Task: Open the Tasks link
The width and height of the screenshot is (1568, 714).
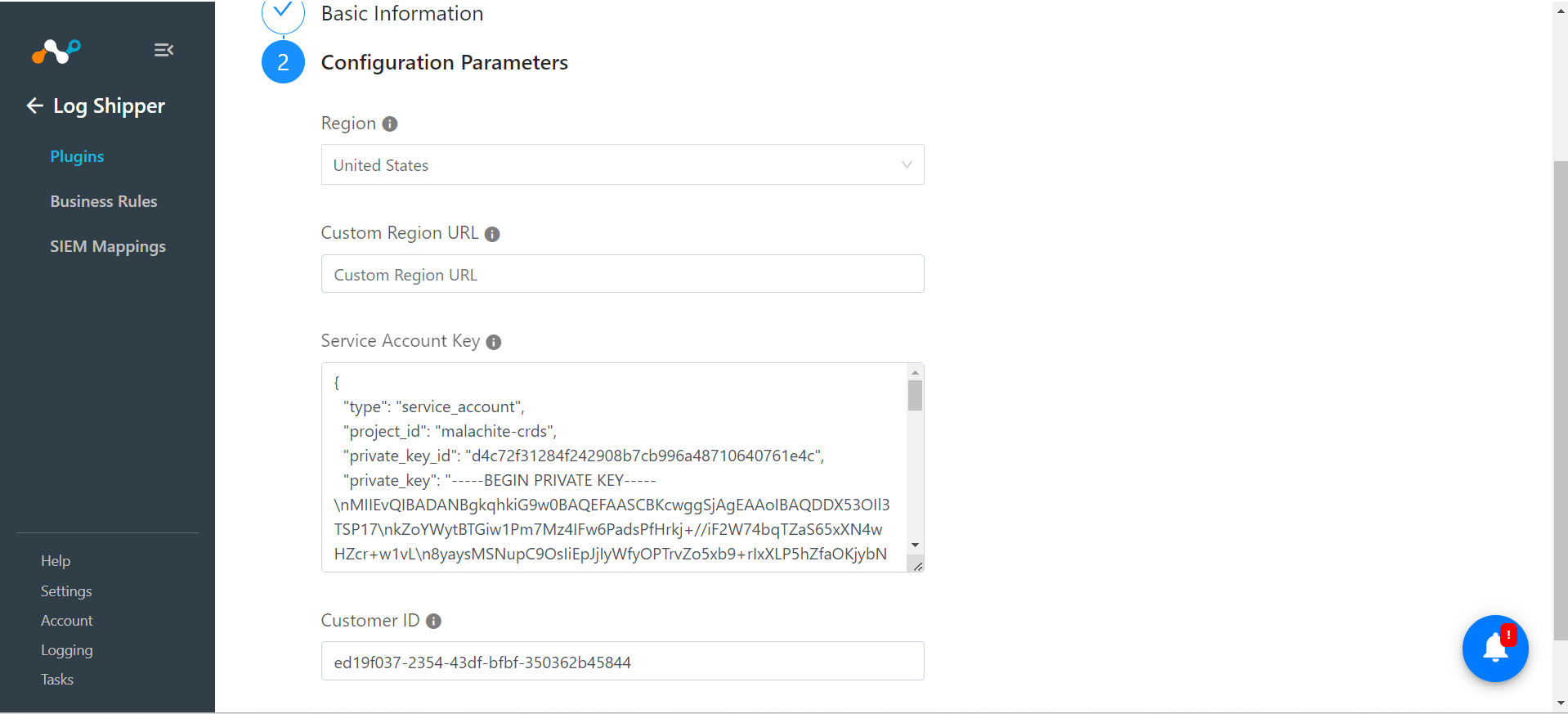Action: 57,680
